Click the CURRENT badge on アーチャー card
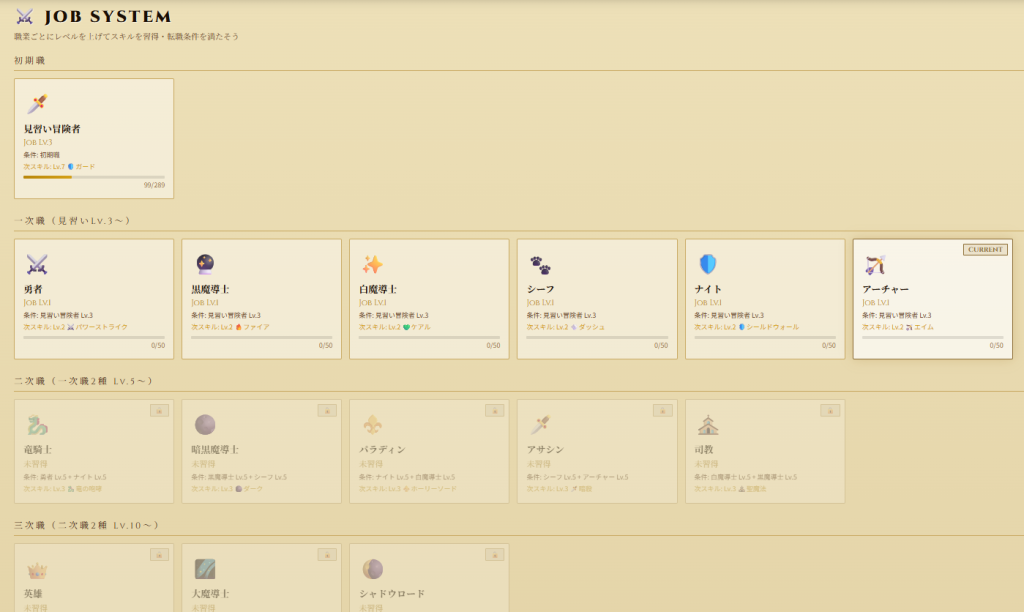 pos(984,249)
